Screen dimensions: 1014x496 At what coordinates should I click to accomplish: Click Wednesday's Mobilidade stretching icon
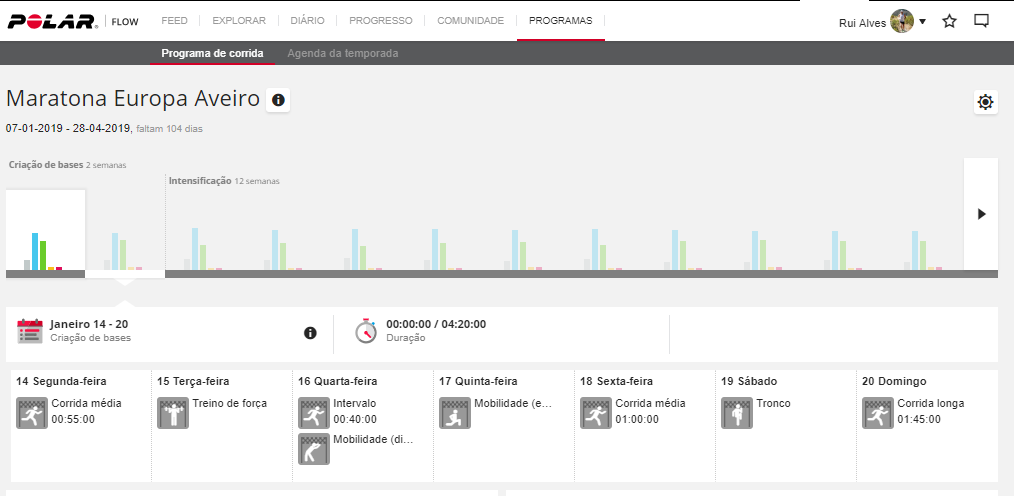point(314,448)
